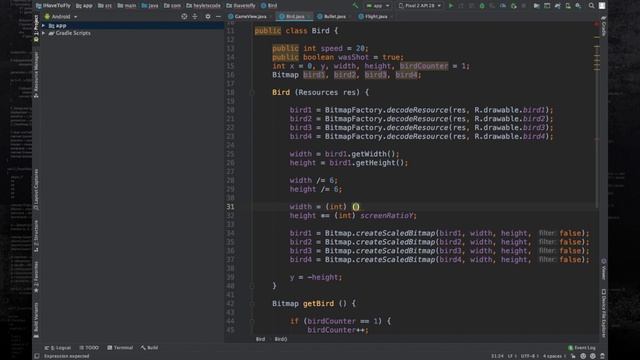Click the ihavetofly package breadcrumb
This screenshot has width=640, height=360.
coord(241,6)
